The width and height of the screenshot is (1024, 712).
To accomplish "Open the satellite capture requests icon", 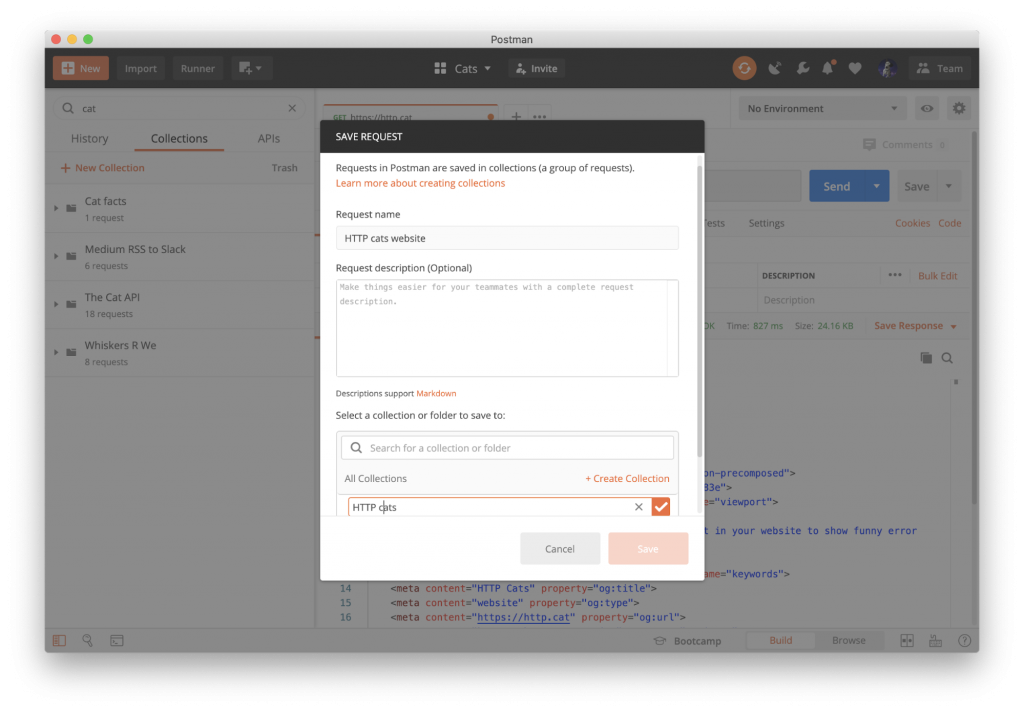I will pyautogui.click(x=775, y=68).
